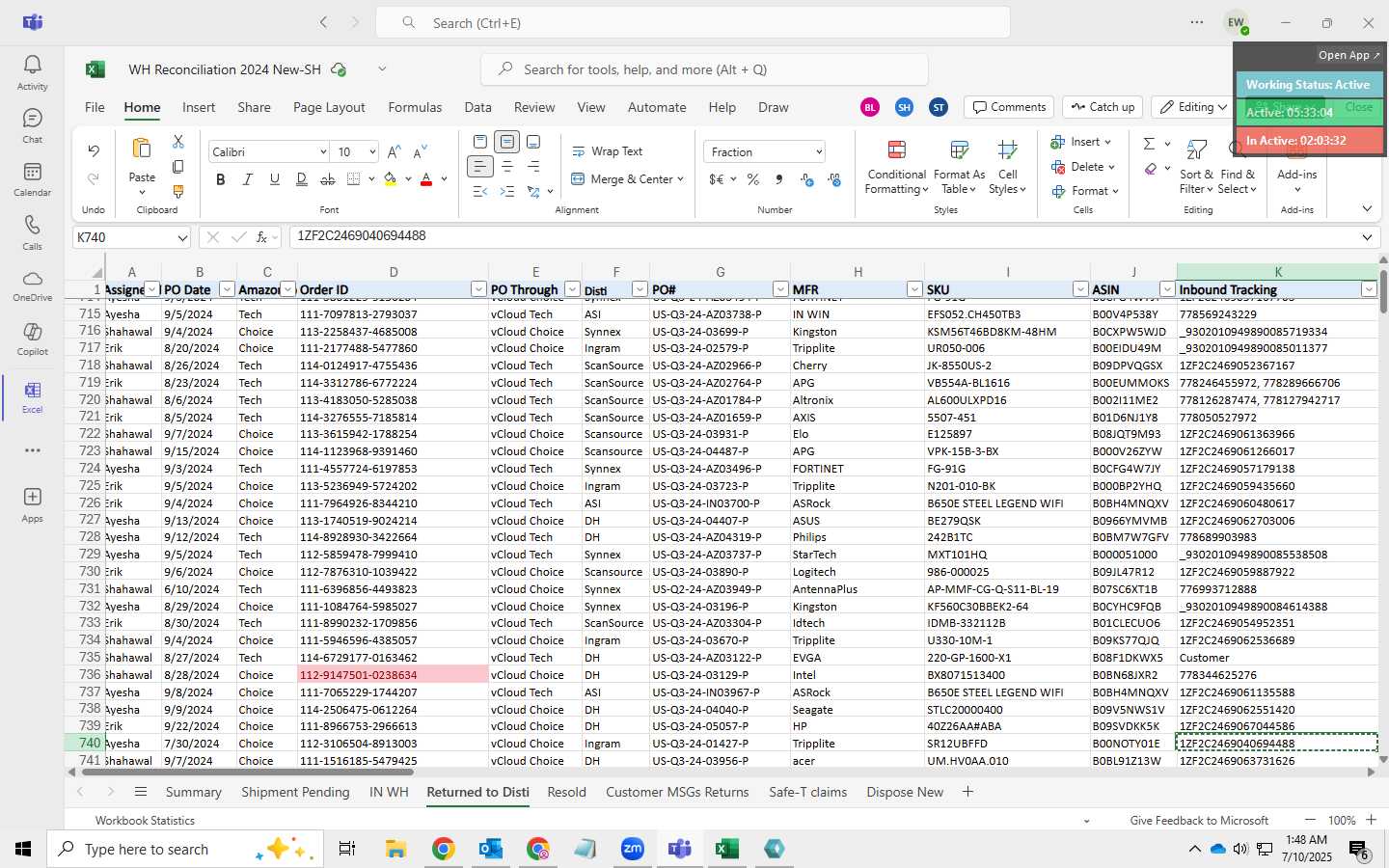
Task: Switch to the Customer MSGs Returns sheet
Action: (677, 792)
